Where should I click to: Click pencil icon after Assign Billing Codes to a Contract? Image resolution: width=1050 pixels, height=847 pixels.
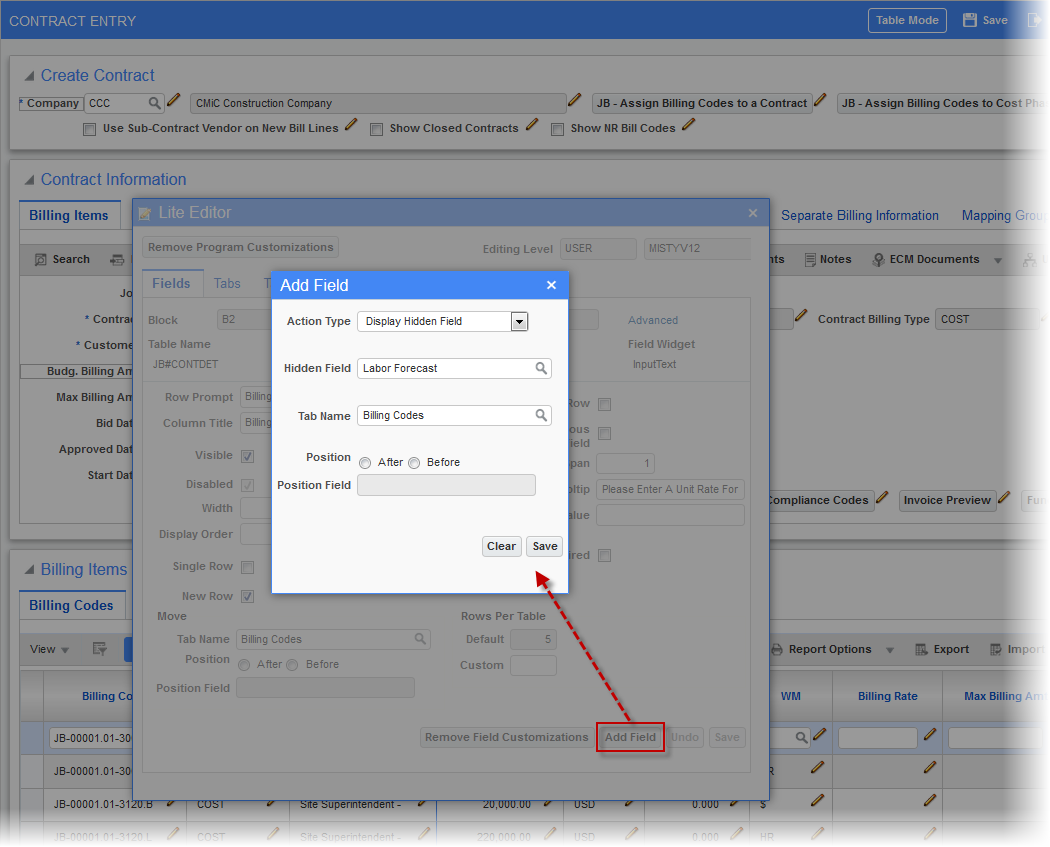pyautogui.click(x=820, y=100)
